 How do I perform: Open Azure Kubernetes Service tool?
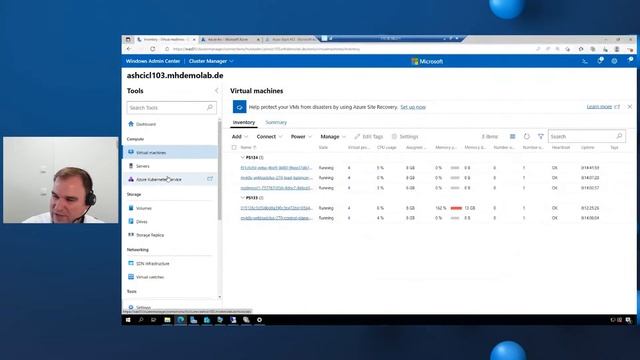coord(159,179)
